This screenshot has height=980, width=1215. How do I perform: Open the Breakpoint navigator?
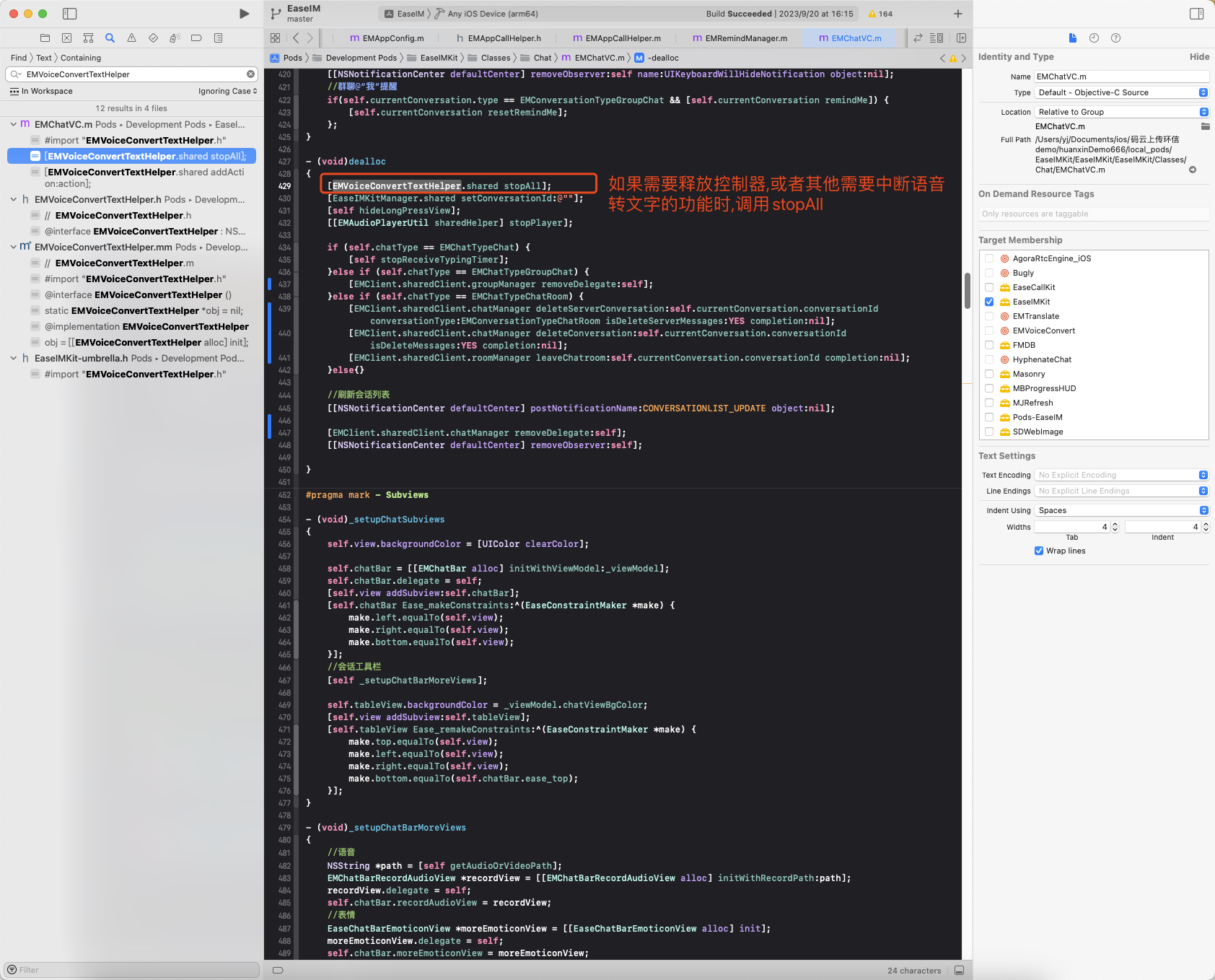point(196,38)
